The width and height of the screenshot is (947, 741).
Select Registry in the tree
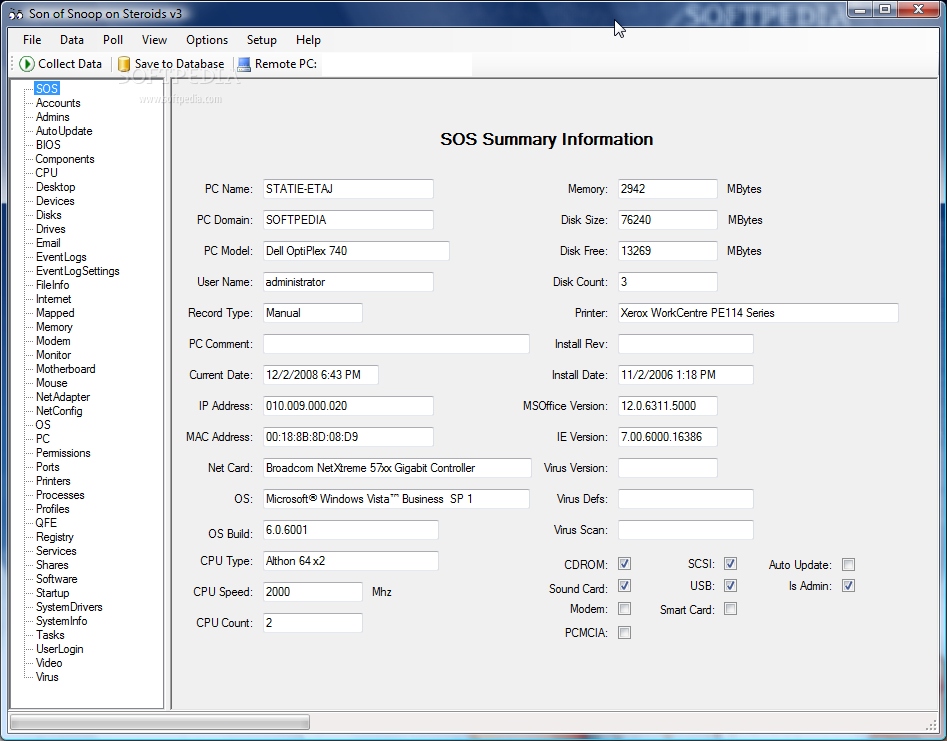click(54, 537)
